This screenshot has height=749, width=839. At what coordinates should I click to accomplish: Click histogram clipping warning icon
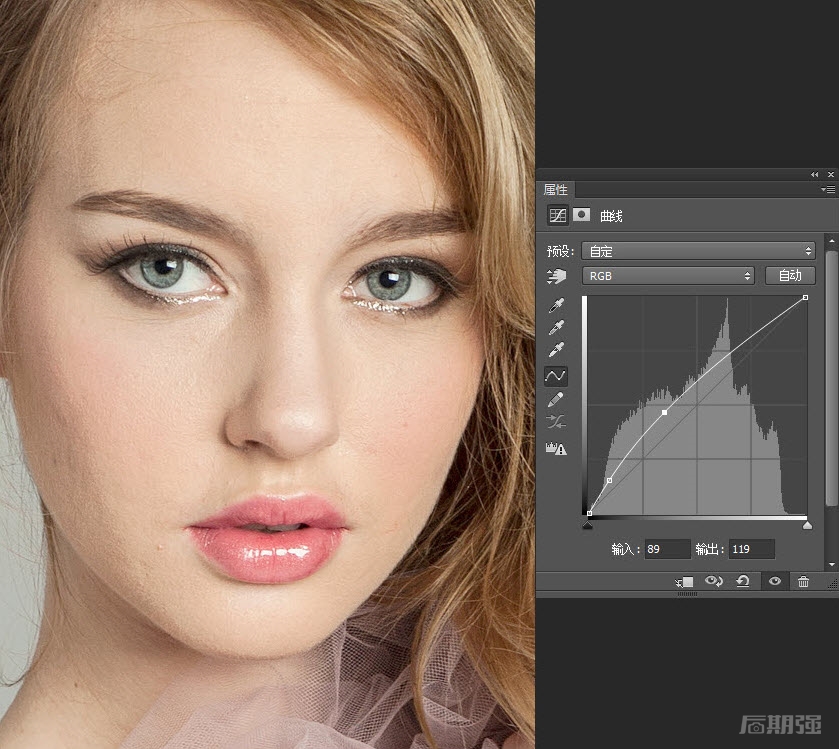tap(556, 448)
